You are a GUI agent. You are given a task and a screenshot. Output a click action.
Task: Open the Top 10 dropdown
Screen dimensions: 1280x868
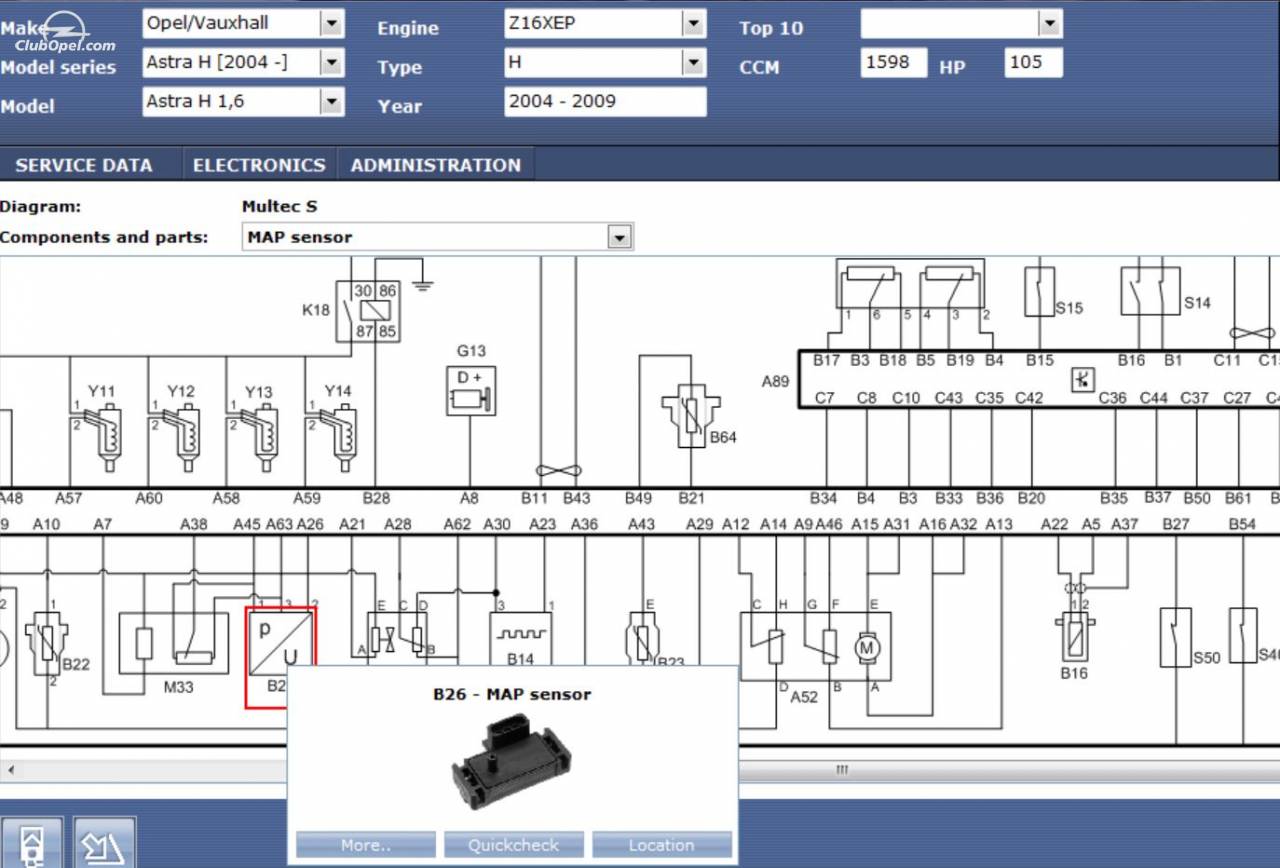(1049, 23)
